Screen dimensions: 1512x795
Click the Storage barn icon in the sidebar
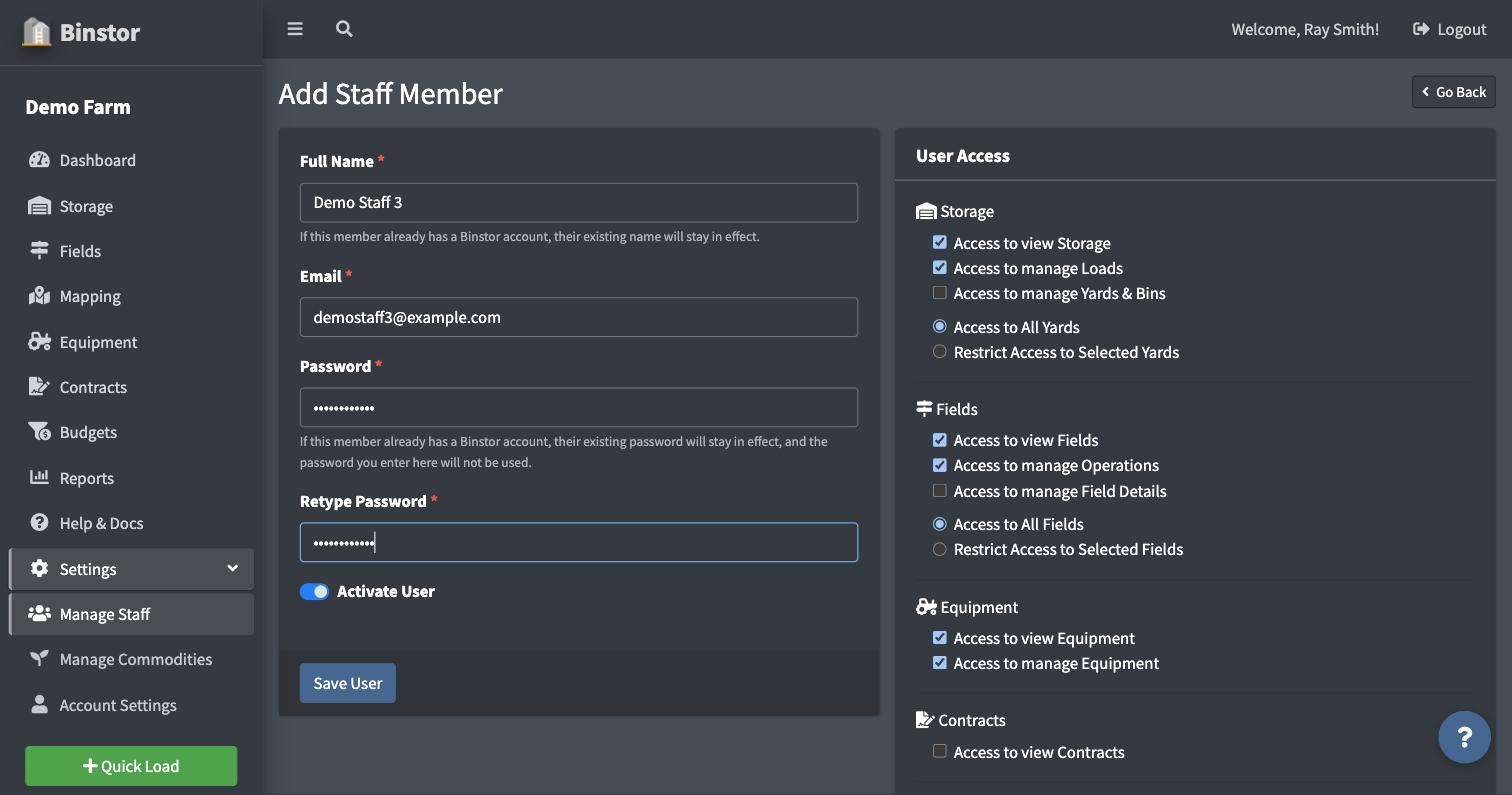[x=39, y=206]
